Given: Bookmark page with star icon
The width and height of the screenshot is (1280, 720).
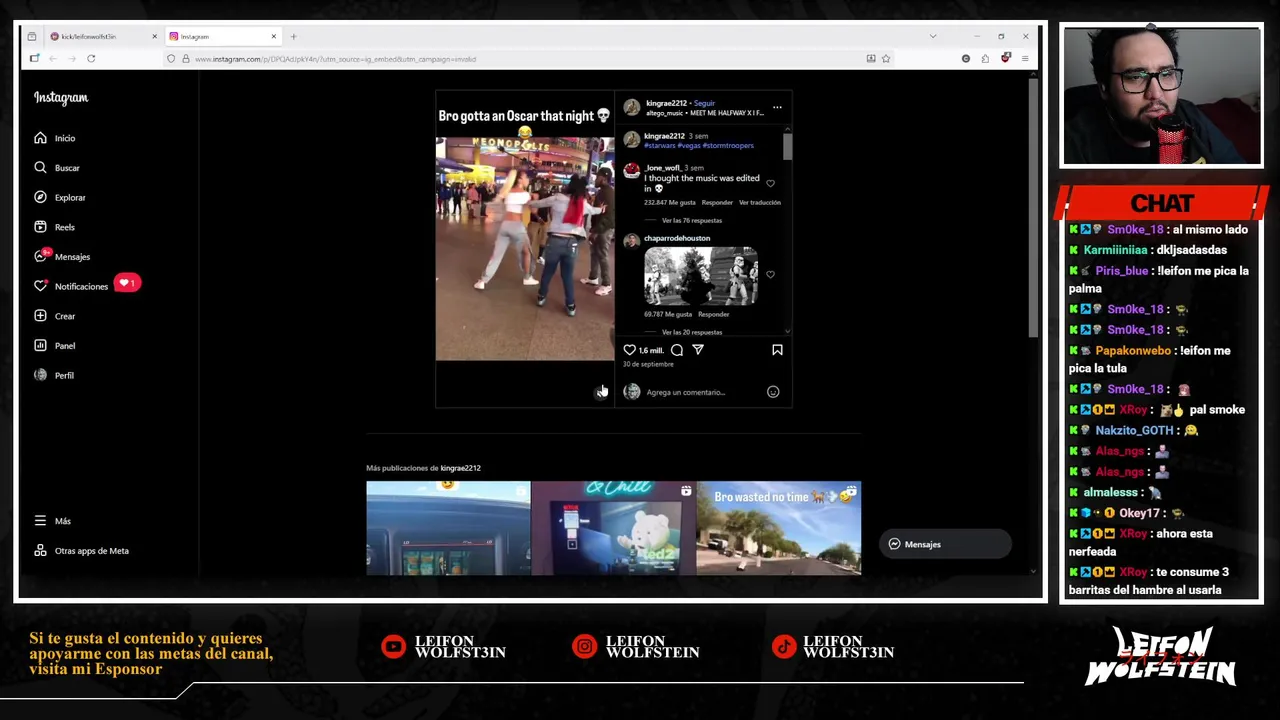Looking at the screenshot, I should pos(886,59).
